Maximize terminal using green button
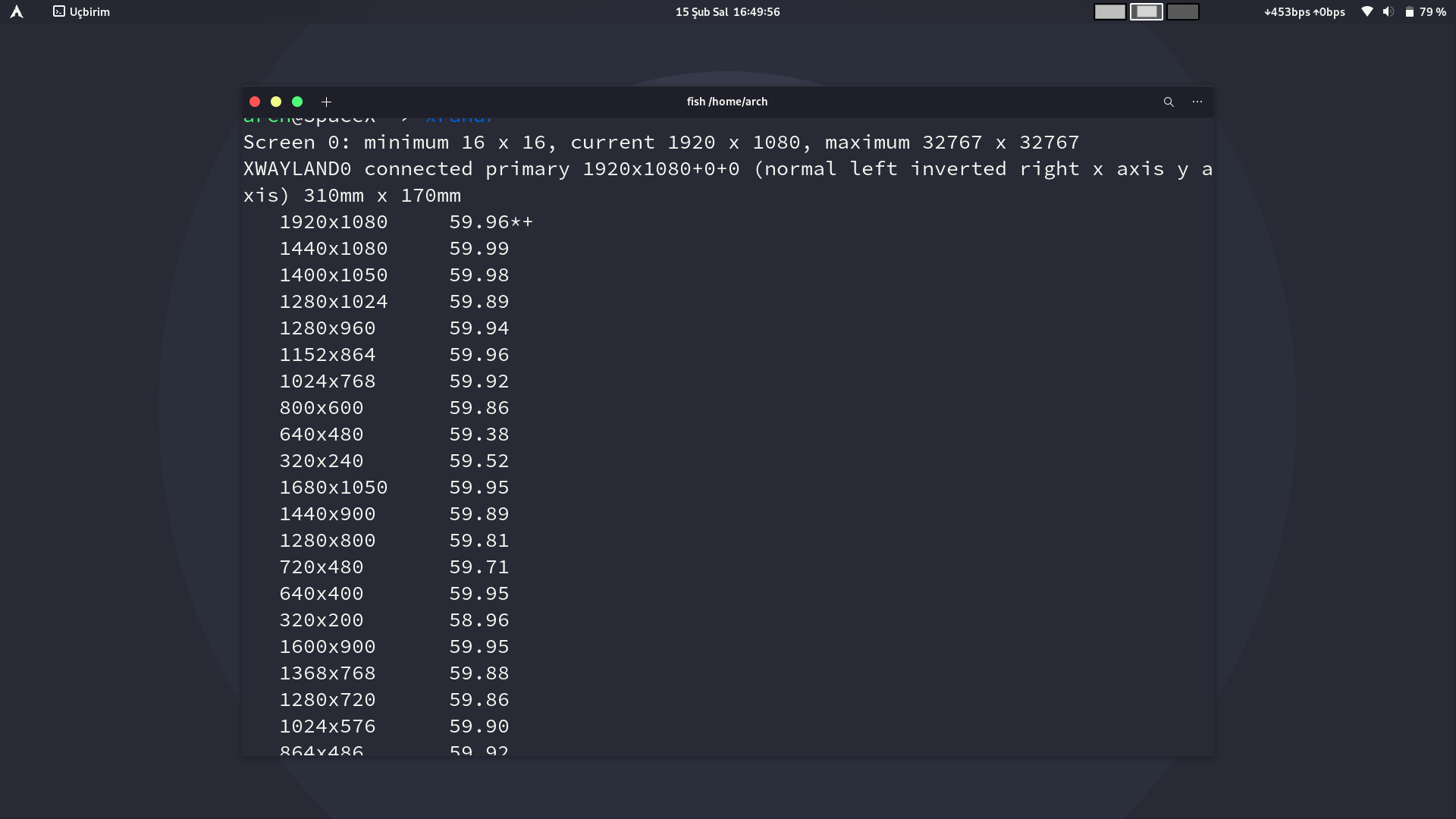The width and height of the screenshot is (1456, 819). (297, 102)
